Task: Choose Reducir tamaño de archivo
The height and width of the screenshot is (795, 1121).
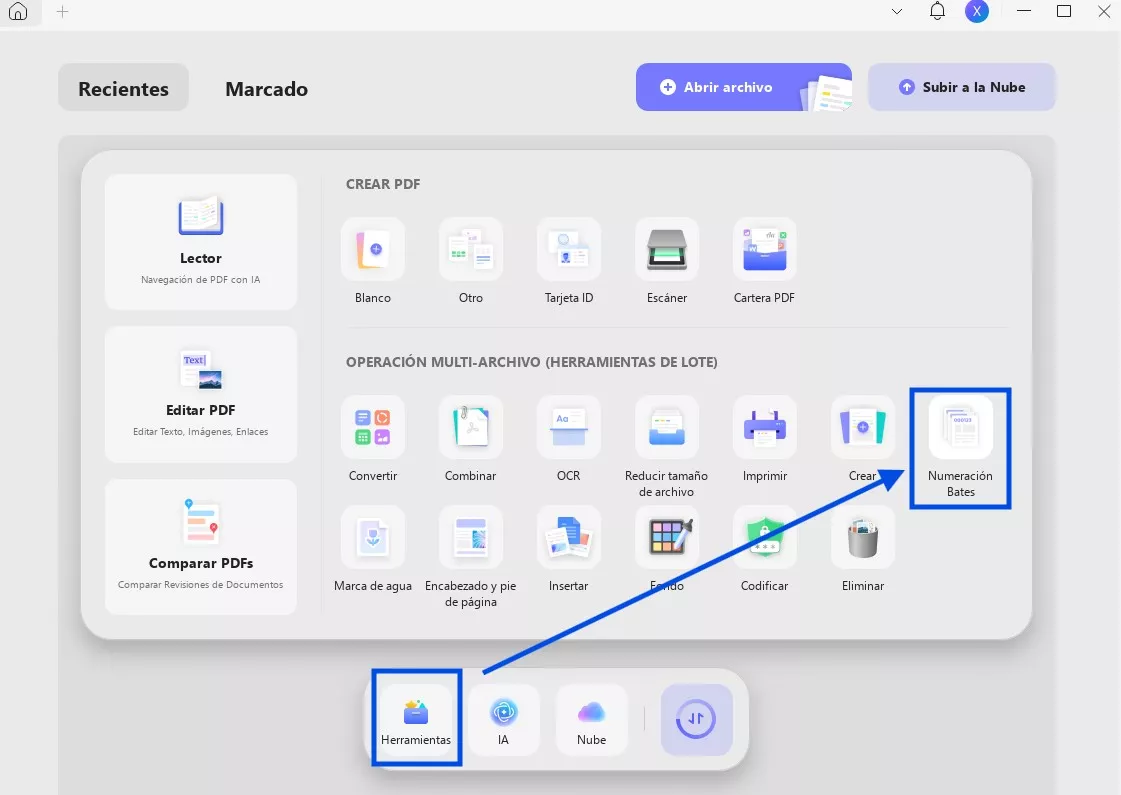Action: (666, 428)
